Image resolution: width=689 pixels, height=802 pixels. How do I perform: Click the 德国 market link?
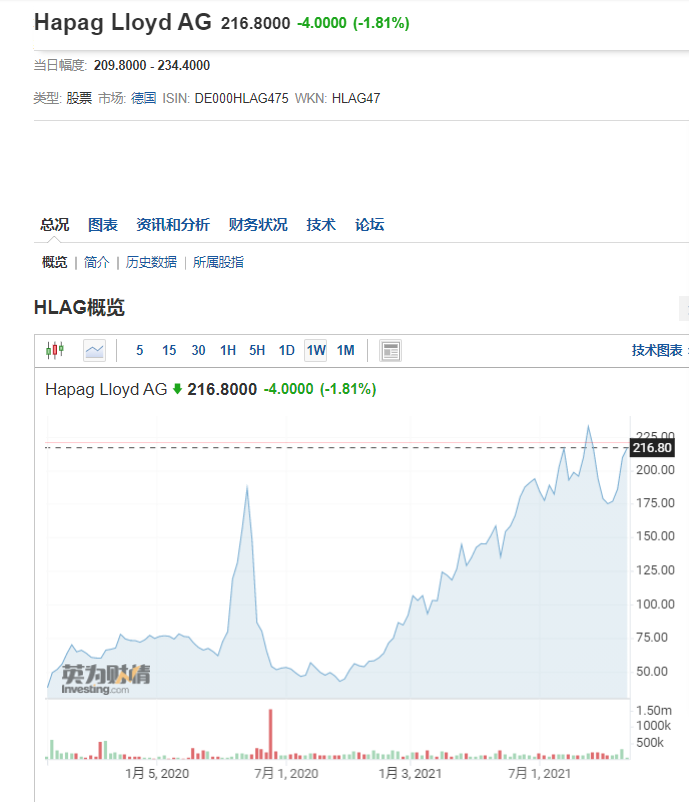[143, 98]
